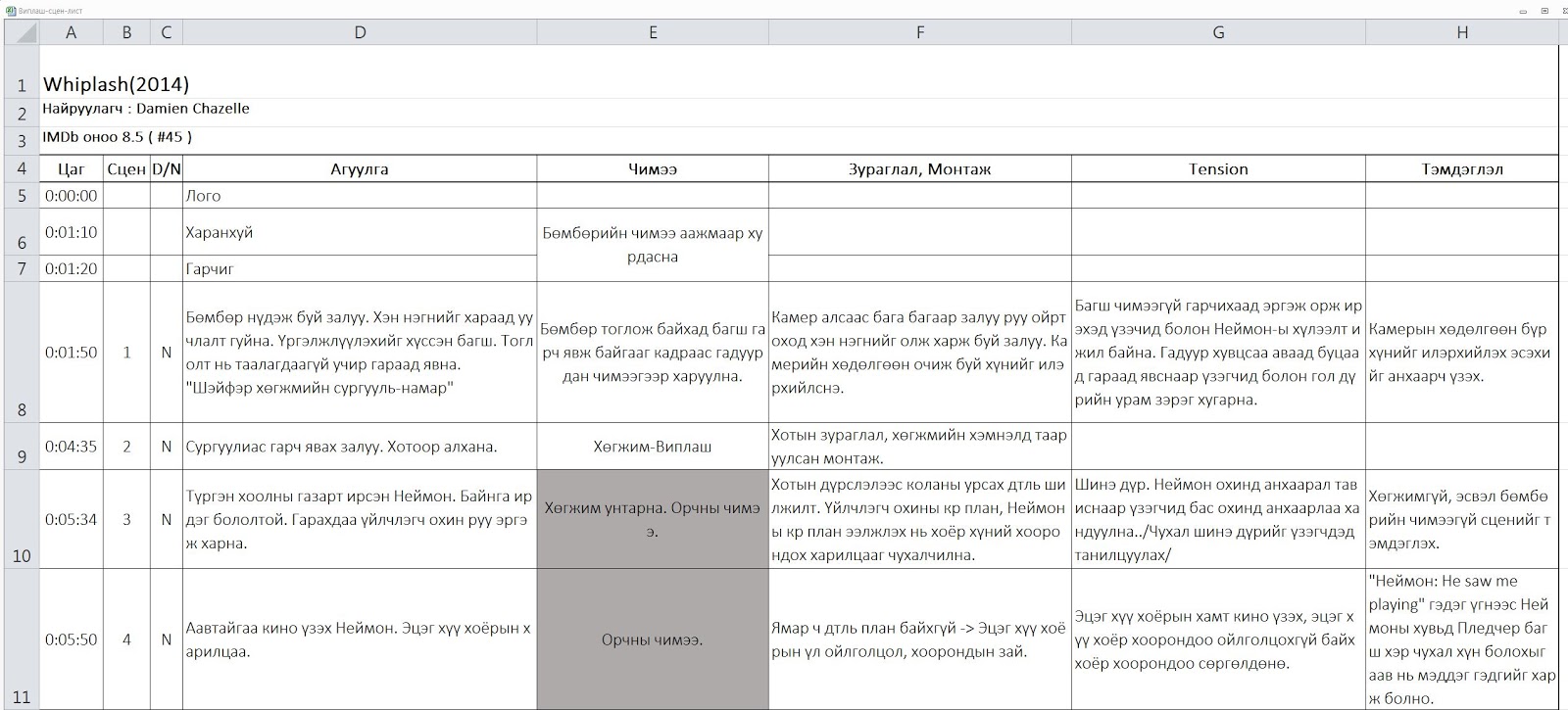Select column B header
The height and width of the screenshot is (710, 1568).
[126, 32]
